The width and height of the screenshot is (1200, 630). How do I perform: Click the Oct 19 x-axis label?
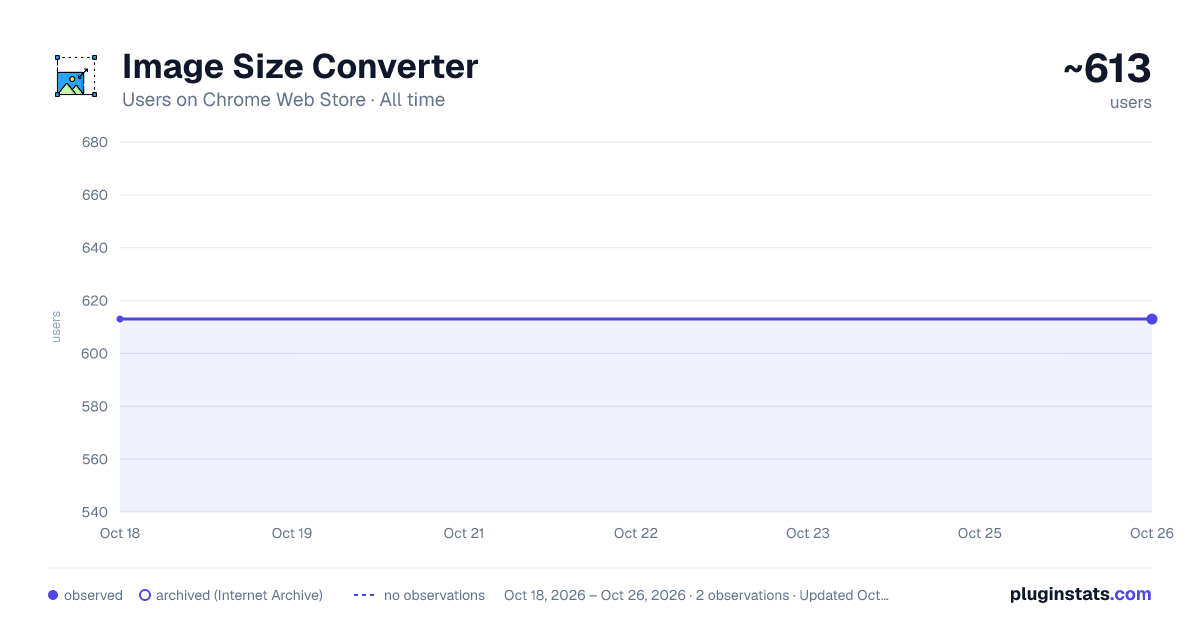click(x=292, y=533)
